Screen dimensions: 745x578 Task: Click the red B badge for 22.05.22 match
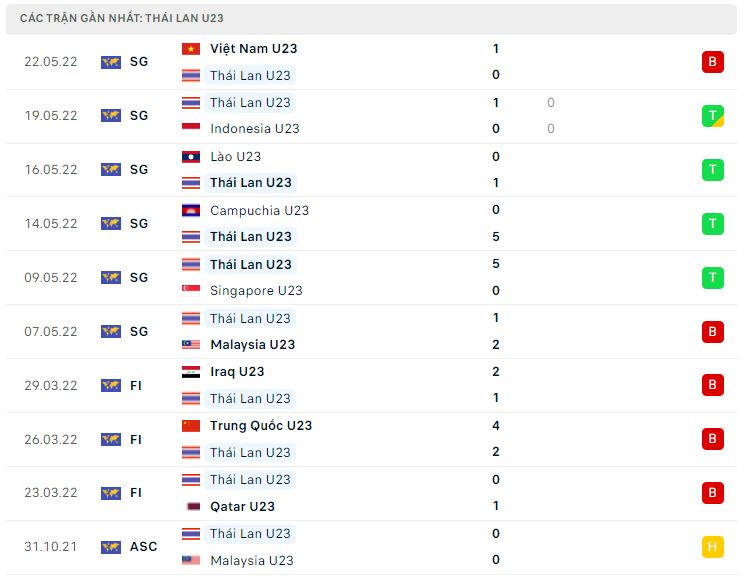(x=712, y=62)
